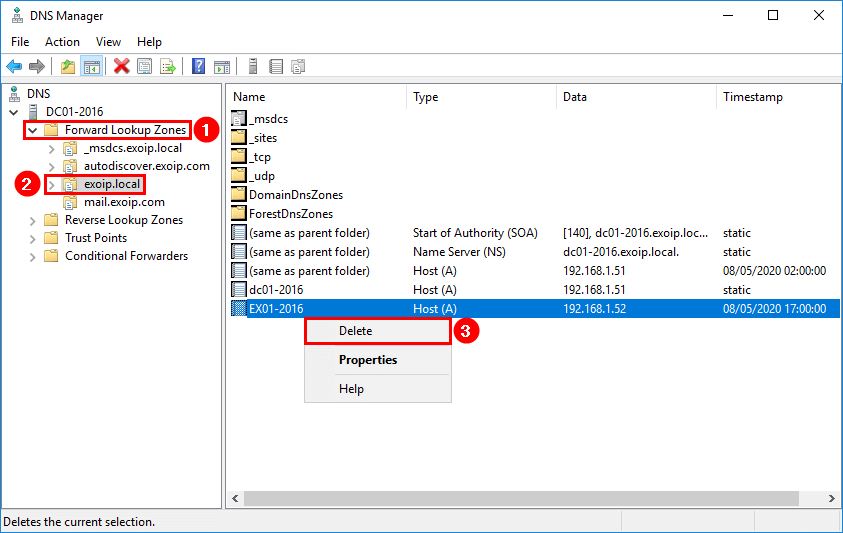Click the Export List toolbar icon
The image size is (843, 533).
(x=168, y=67)
